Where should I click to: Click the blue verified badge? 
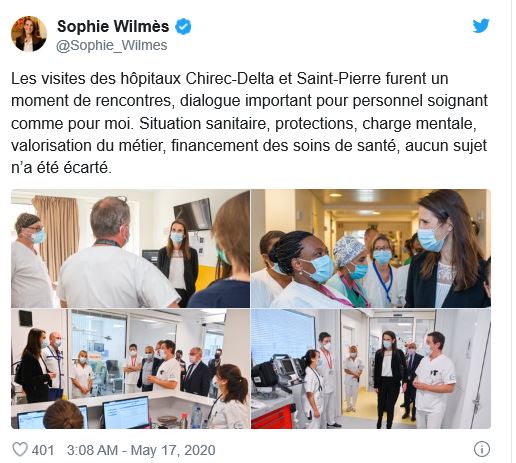point(183,27)
